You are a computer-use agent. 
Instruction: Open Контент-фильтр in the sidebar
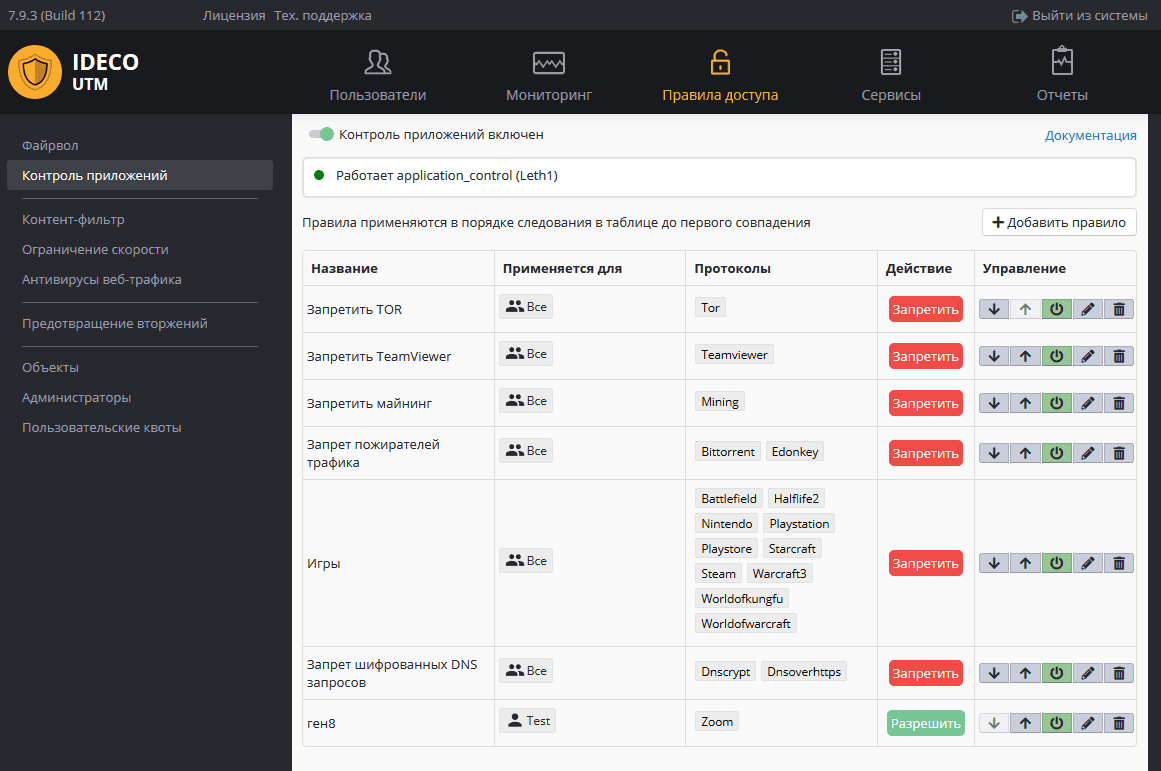pos(73,219)
